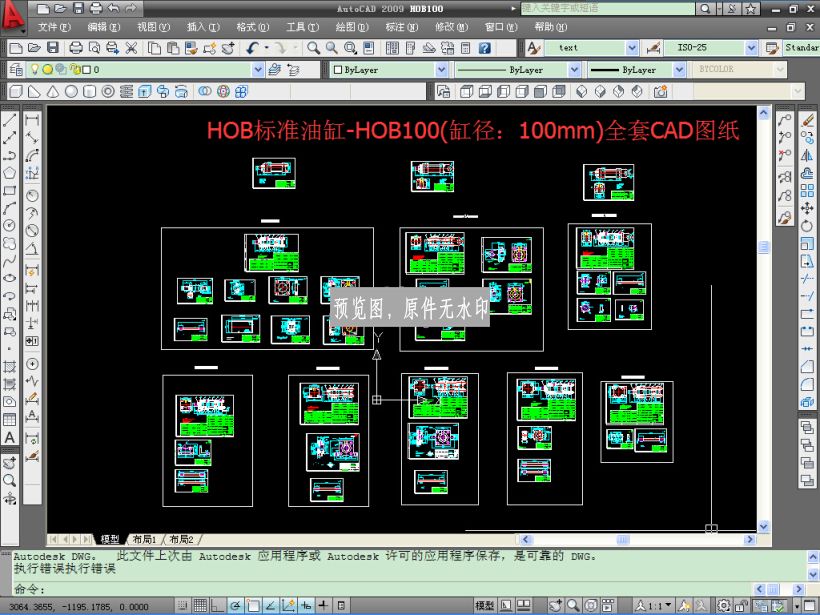Click the Move tool in modify toolbar

click(807, 208)
